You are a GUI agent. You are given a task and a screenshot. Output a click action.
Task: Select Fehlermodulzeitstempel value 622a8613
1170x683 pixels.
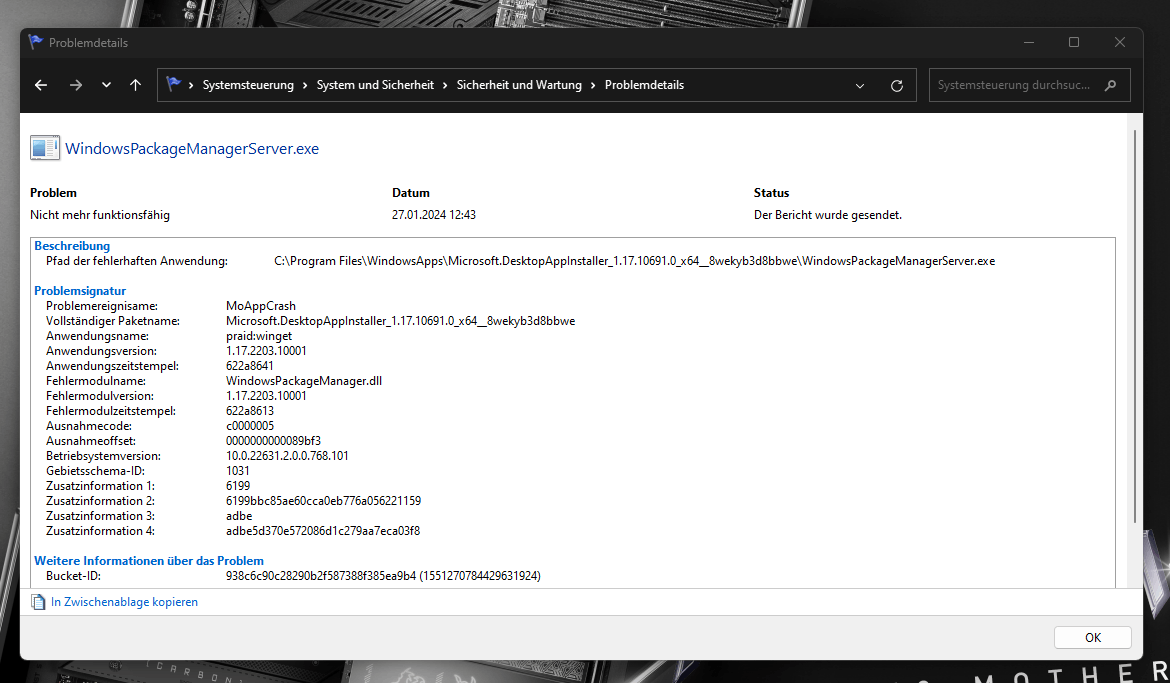[250, 411]
